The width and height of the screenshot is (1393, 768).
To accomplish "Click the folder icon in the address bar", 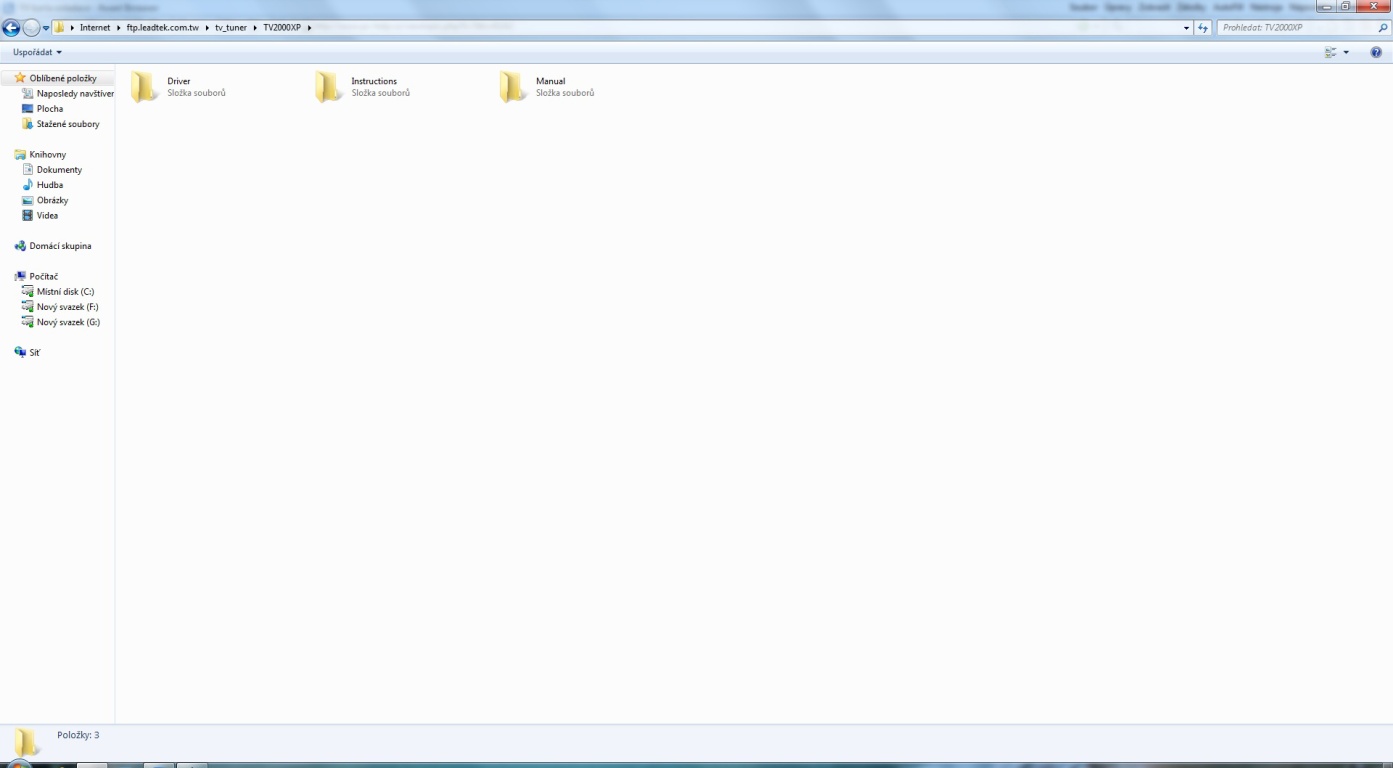I will (60, 27).
